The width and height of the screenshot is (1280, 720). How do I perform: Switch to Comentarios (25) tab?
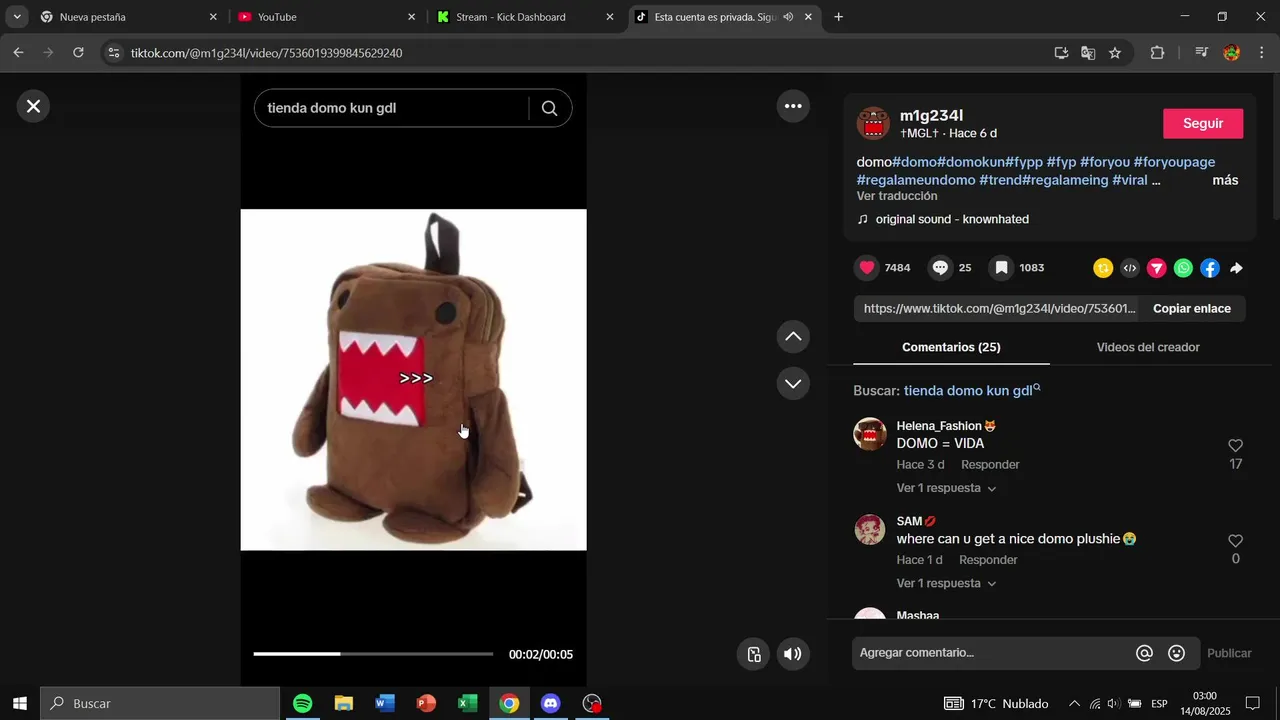click(951, 347)
